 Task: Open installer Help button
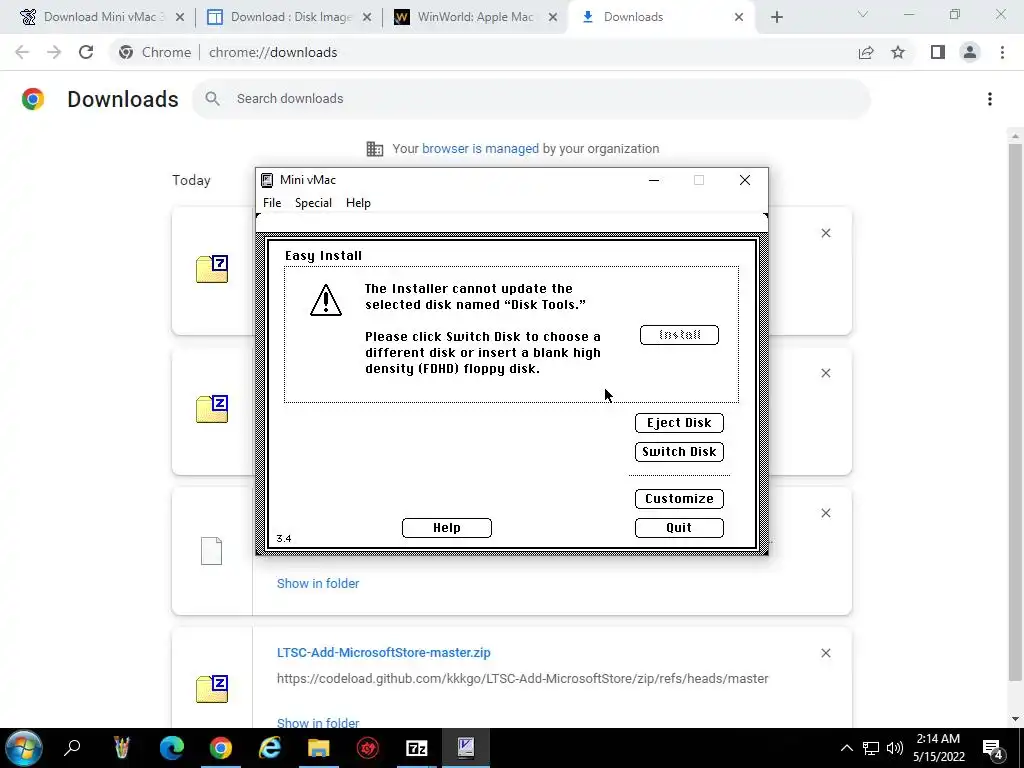[447, 528]
